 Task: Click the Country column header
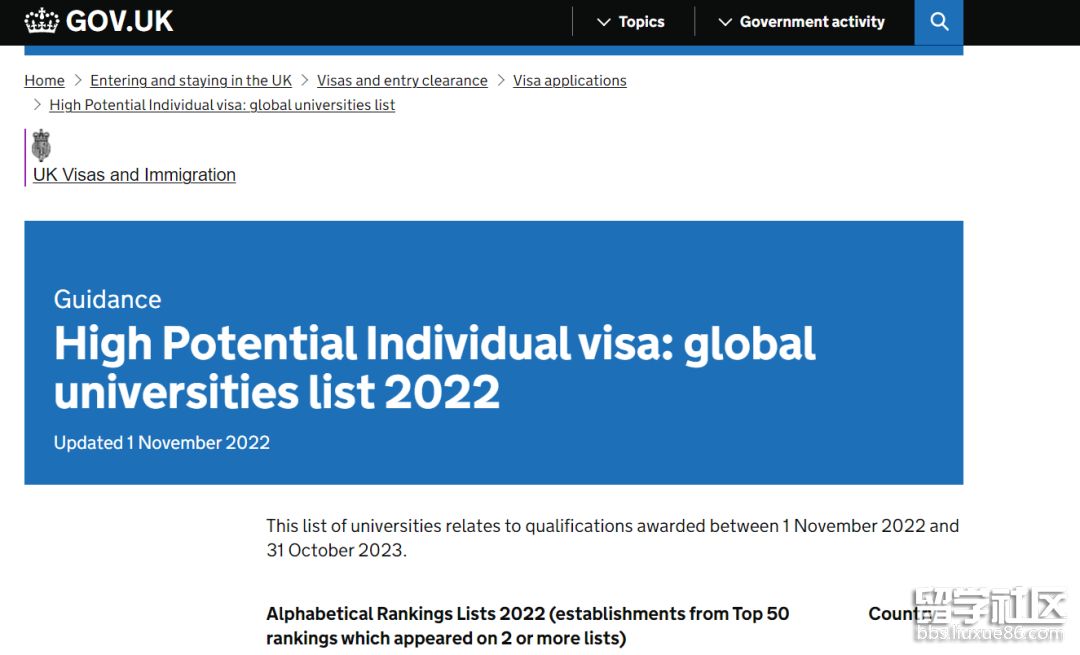pos(893,614)
